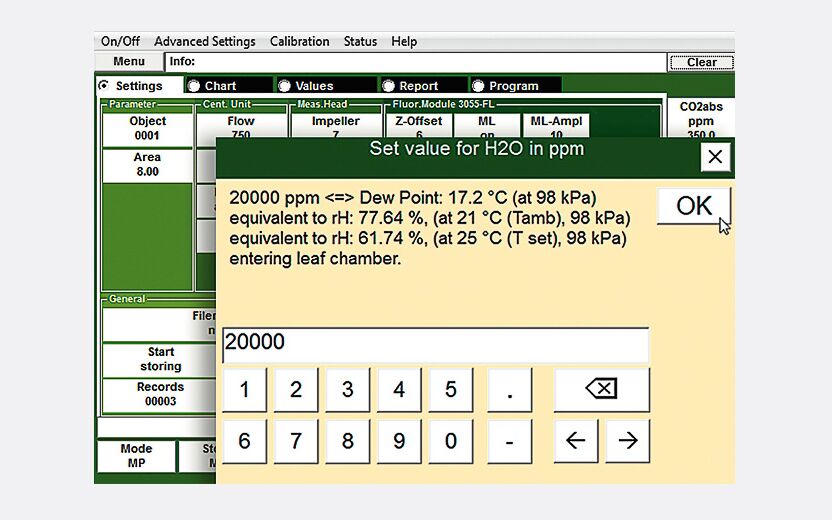Viewport: 832px width, 520px height.
Task: Click the rH 77.64 % text line
Action: 430,218
